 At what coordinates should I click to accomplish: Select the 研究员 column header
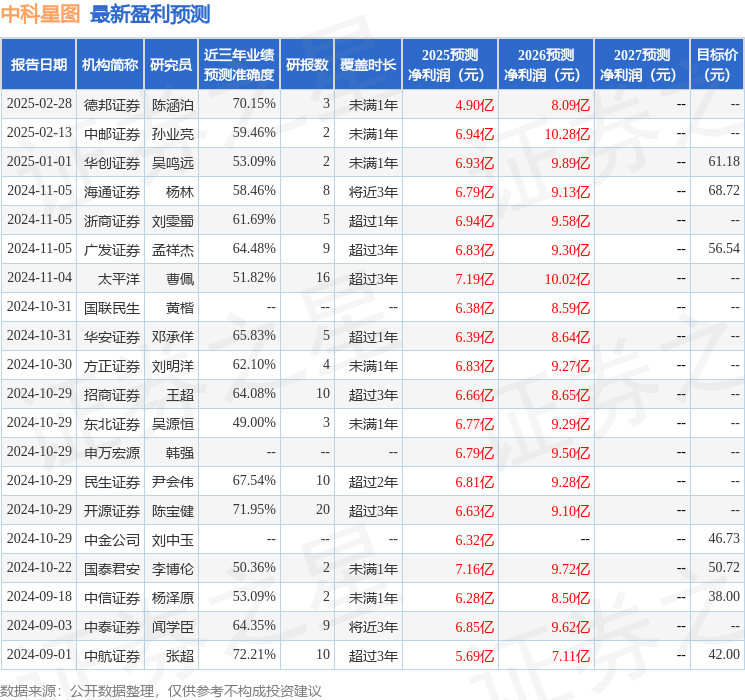[171, 65]
